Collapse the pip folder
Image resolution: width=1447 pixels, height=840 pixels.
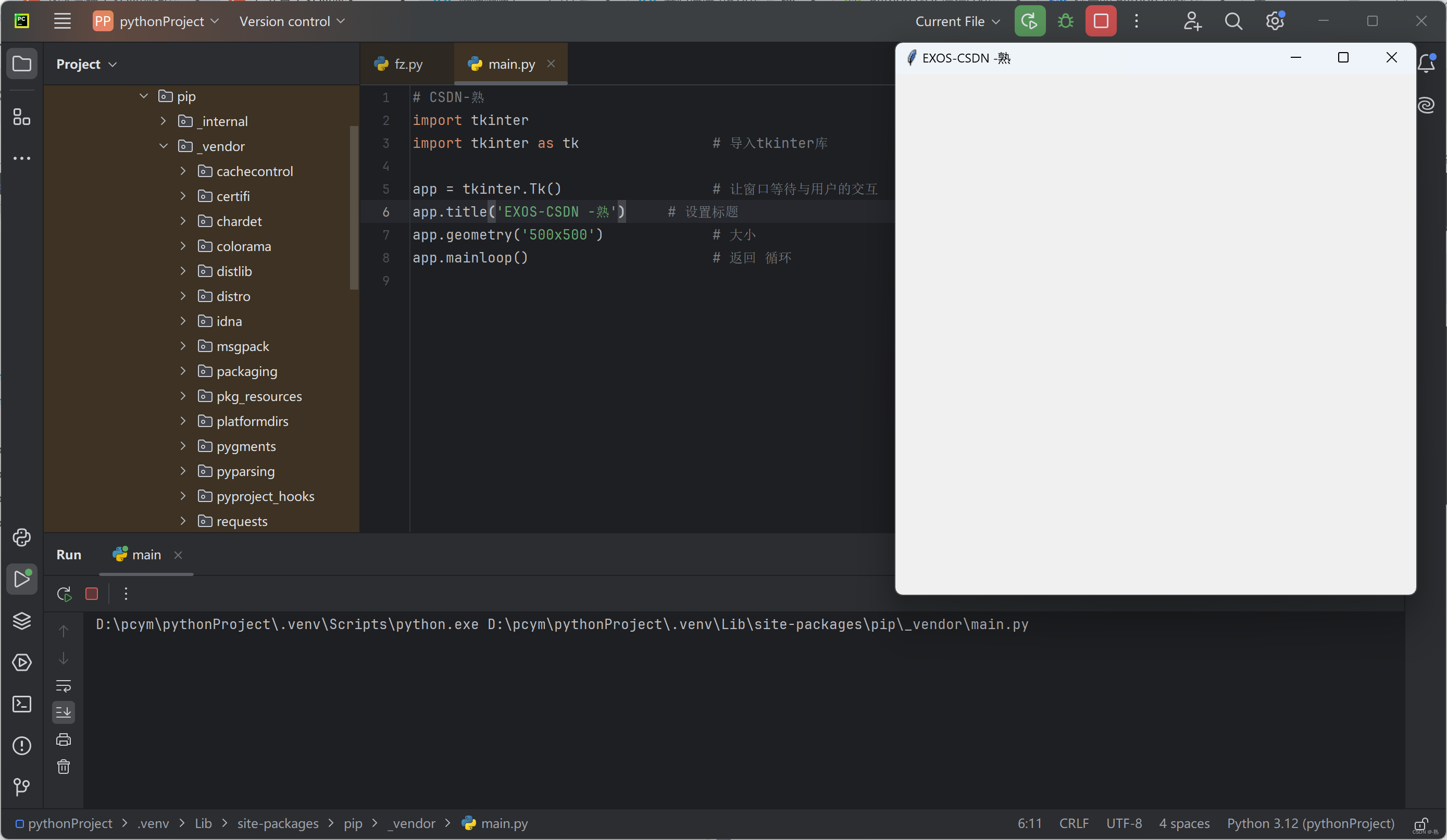[x=144, y=96]
